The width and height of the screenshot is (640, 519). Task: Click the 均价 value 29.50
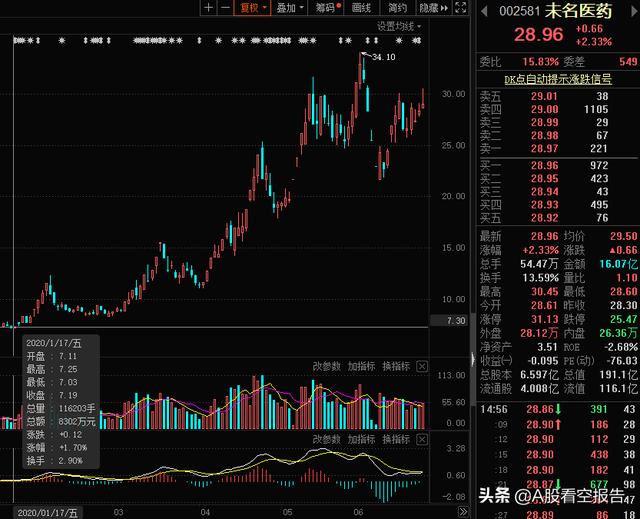623,236
